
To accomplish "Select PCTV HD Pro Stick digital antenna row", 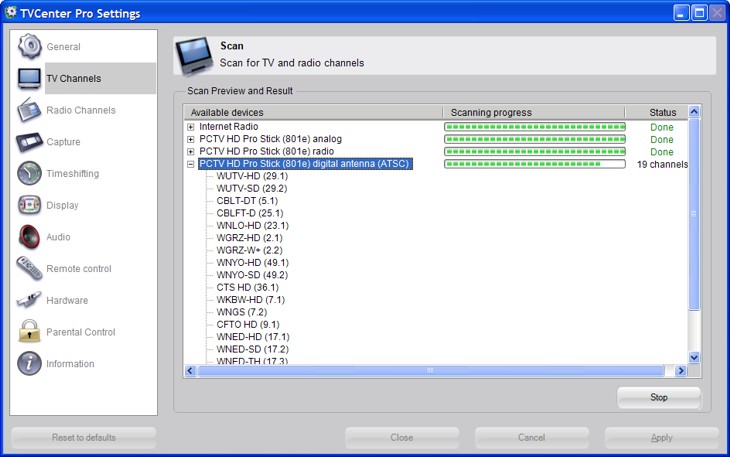I will click(305, 164).
